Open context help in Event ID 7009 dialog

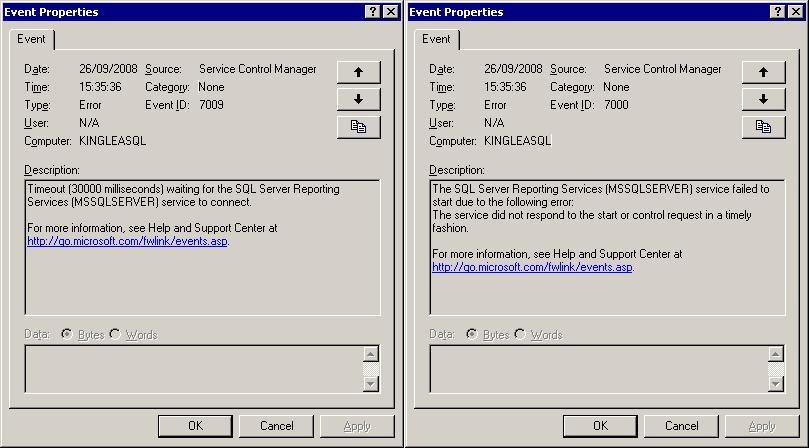pos(373,12)
